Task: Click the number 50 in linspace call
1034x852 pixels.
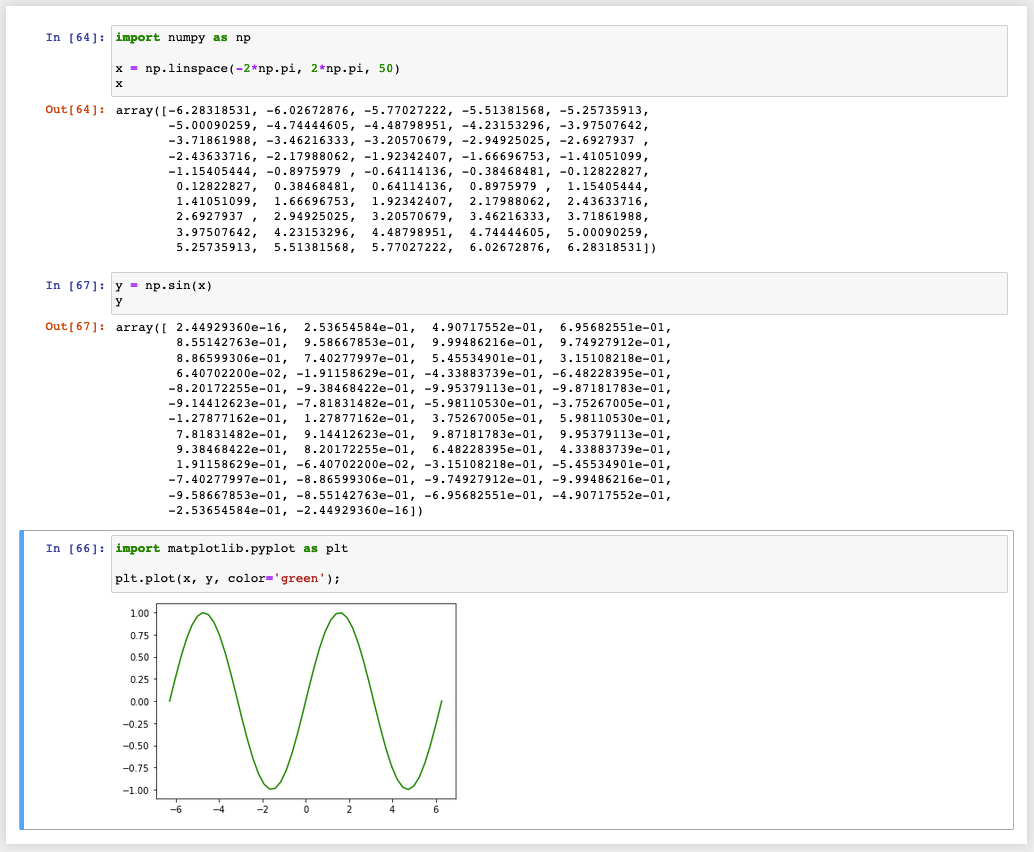Action: 386,69
